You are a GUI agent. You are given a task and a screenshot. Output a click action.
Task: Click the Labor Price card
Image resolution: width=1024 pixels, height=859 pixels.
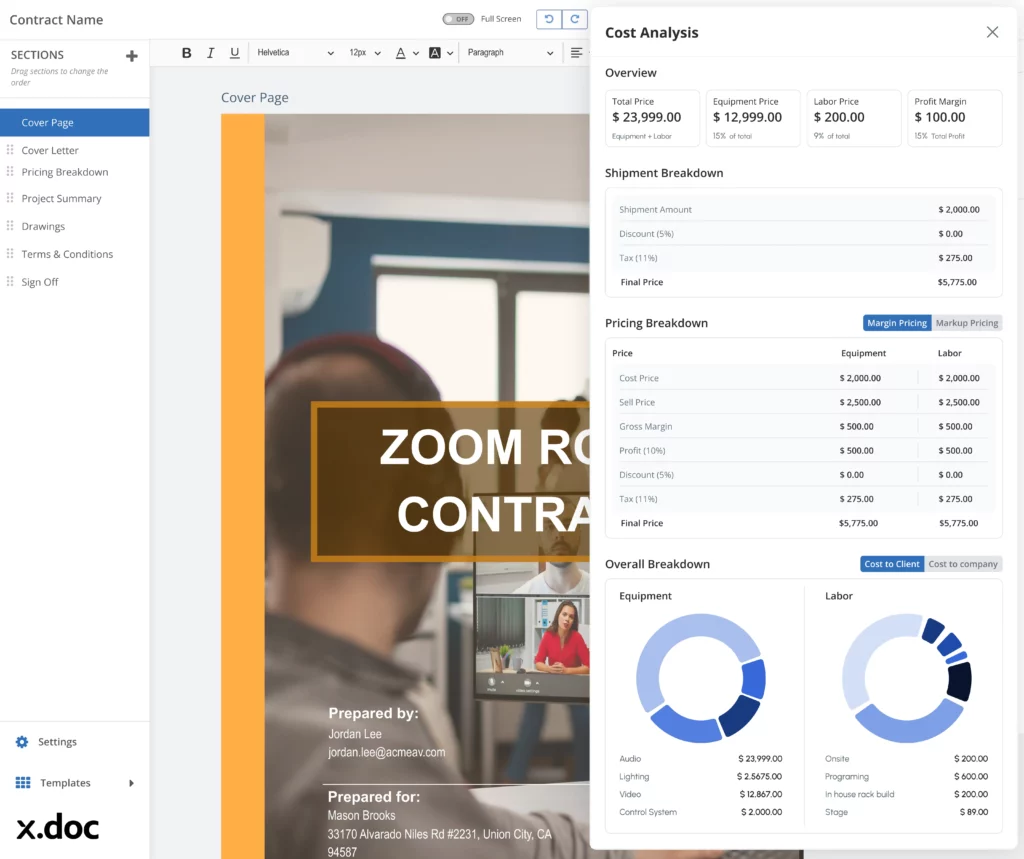click(x=854, y=118)
